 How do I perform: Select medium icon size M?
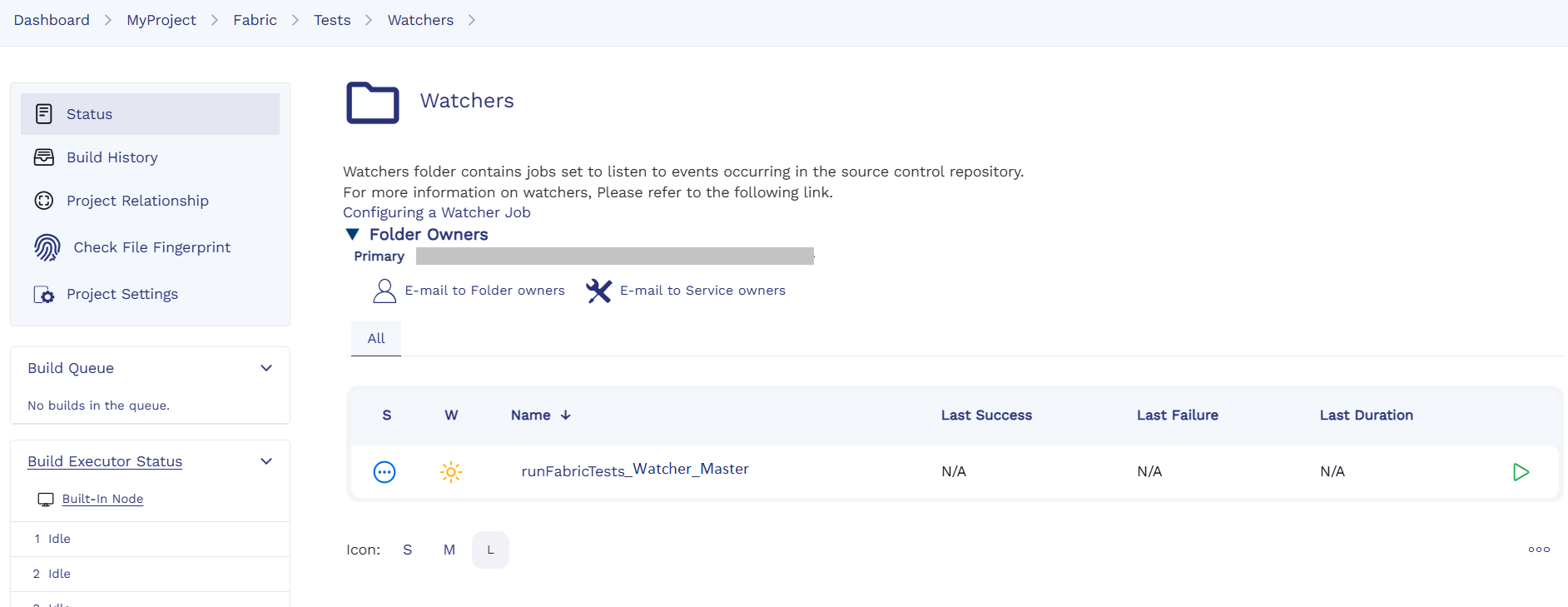449,550
